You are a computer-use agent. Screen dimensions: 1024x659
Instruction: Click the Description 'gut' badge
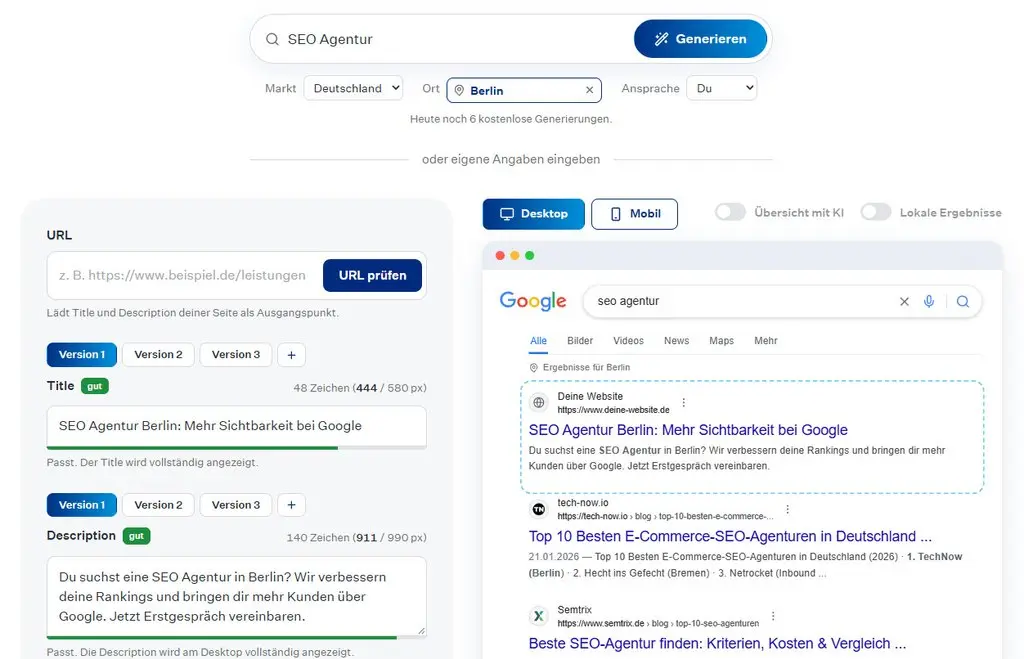click(x=136, y=536)
